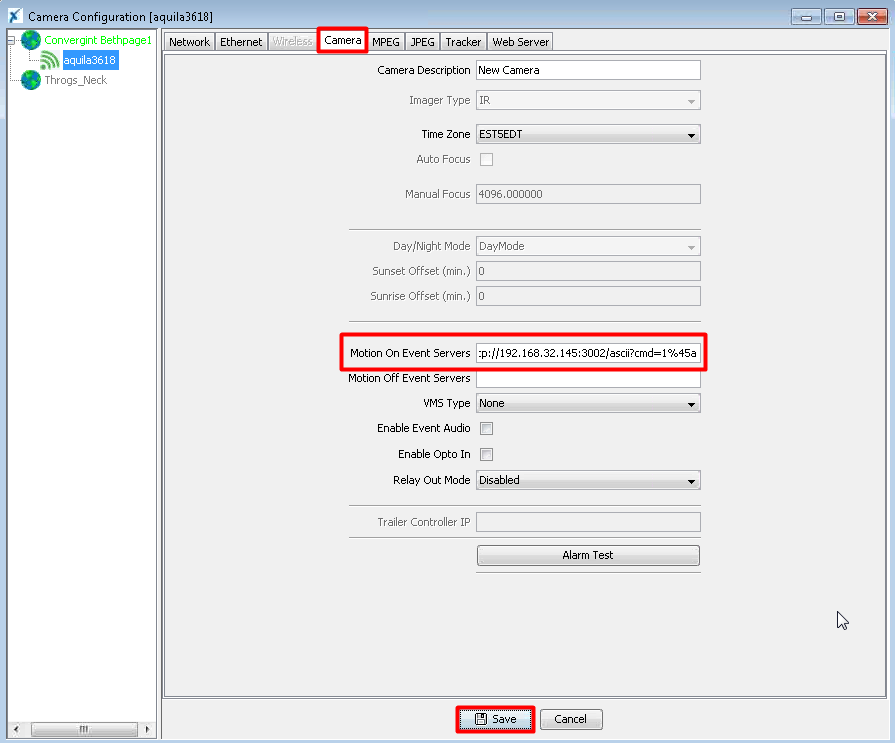Screen dimensions: 895x743
Task: Open the Wireless tab
Action: [292, 42]
